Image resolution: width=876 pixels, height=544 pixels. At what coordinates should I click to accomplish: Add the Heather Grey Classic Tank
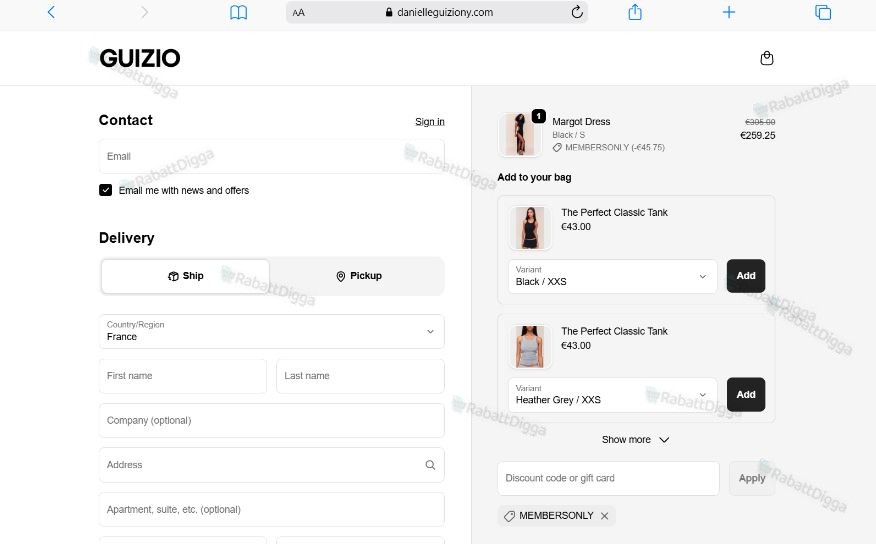746,395
